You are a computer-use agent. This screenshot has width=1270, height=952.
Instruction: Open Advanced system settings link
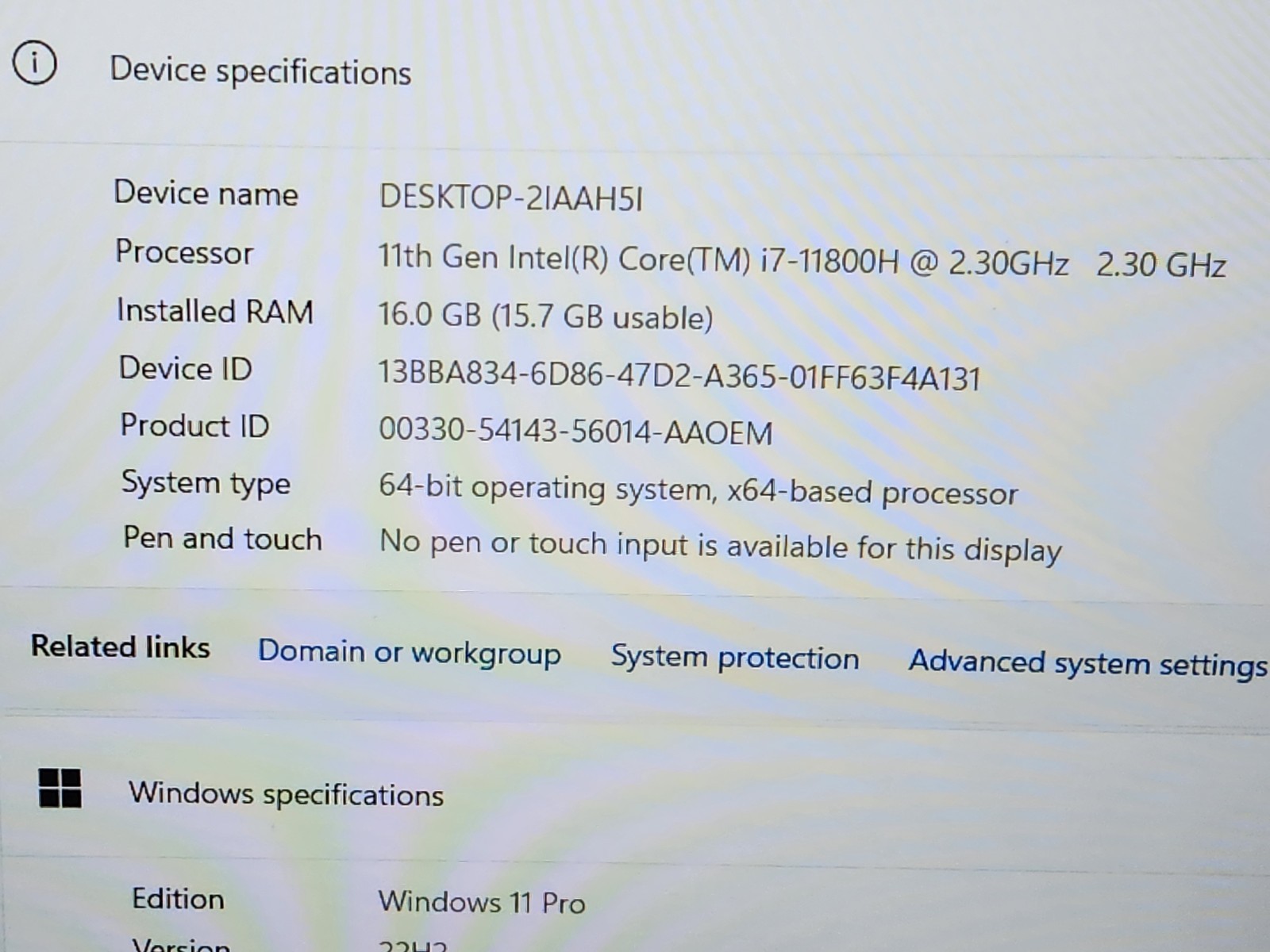click(x=1088, y=663)
